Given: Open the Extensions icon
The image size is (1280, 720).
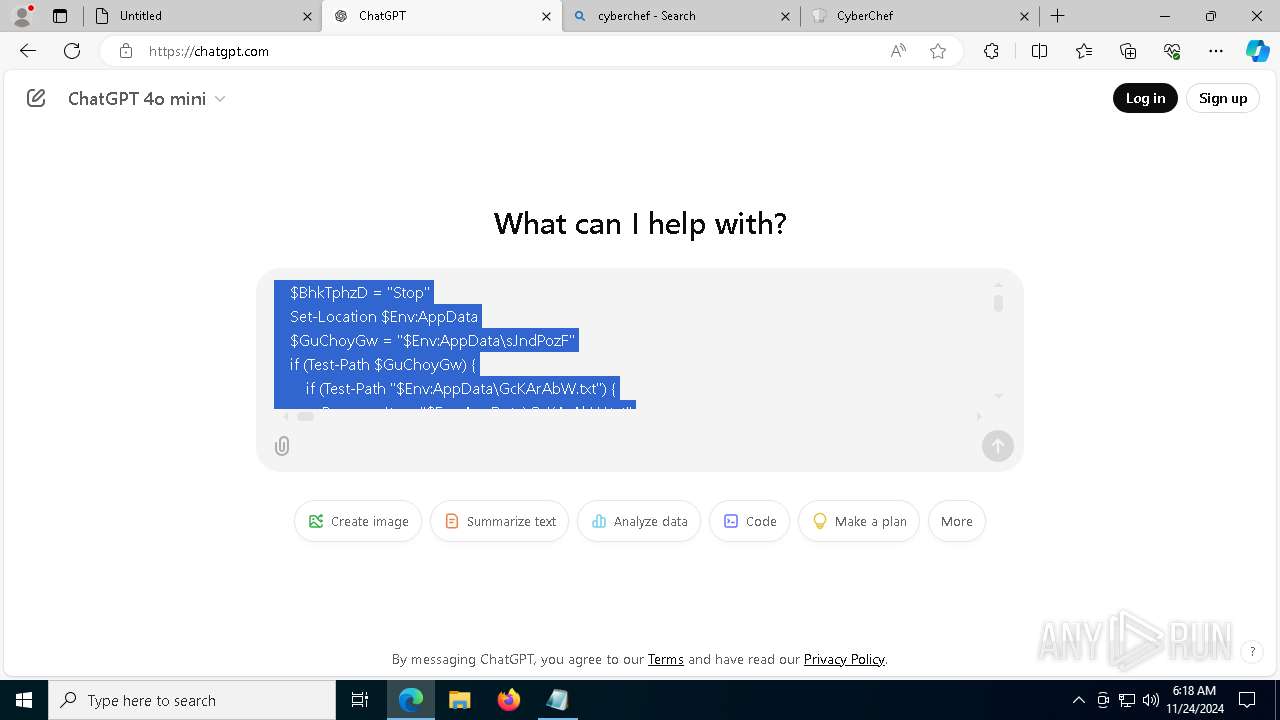Looking at the screenshot, I should (991, 51).
